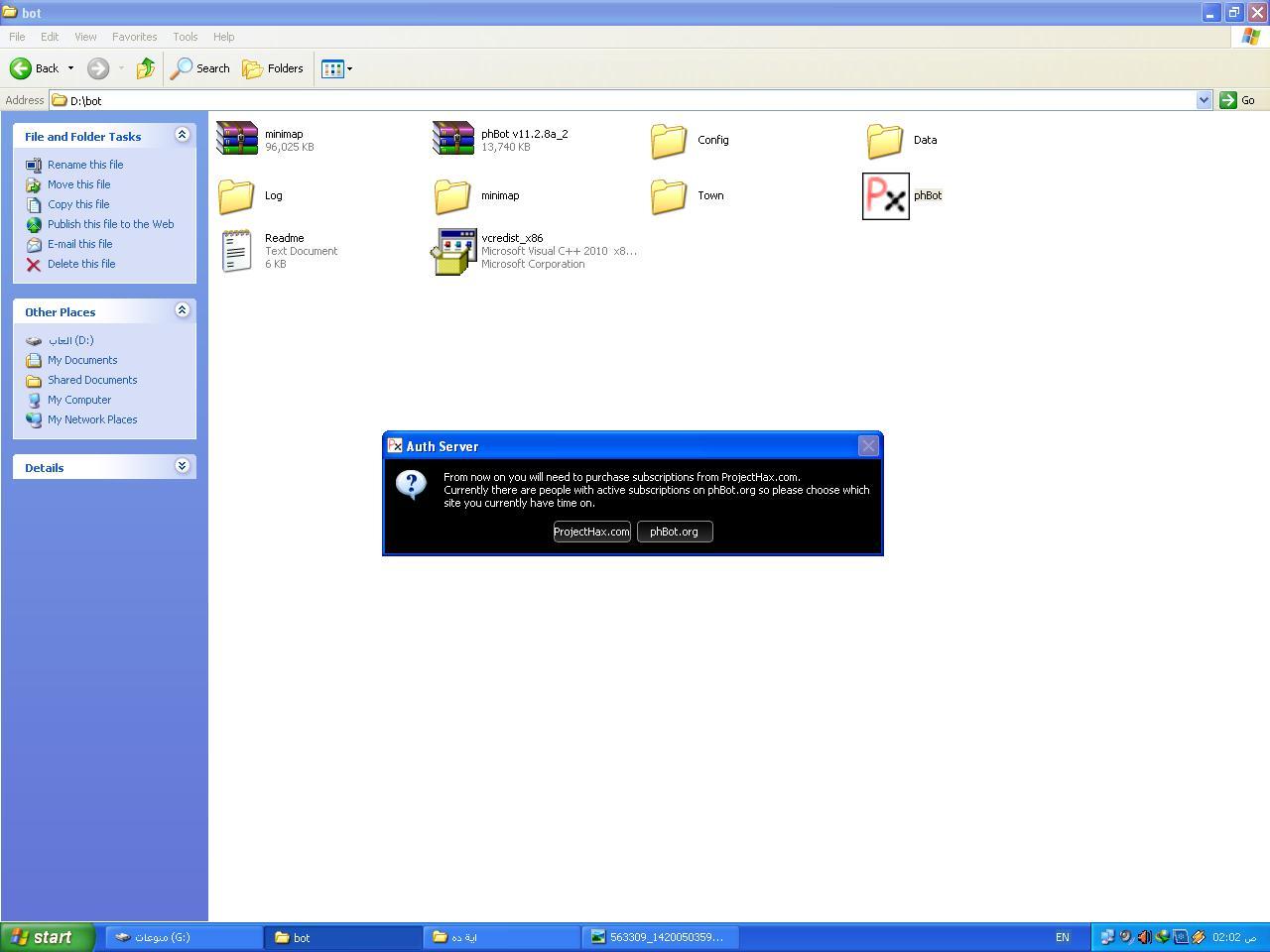
Task: Switch to the (G:) taskbar window
Action: (184, 937)
